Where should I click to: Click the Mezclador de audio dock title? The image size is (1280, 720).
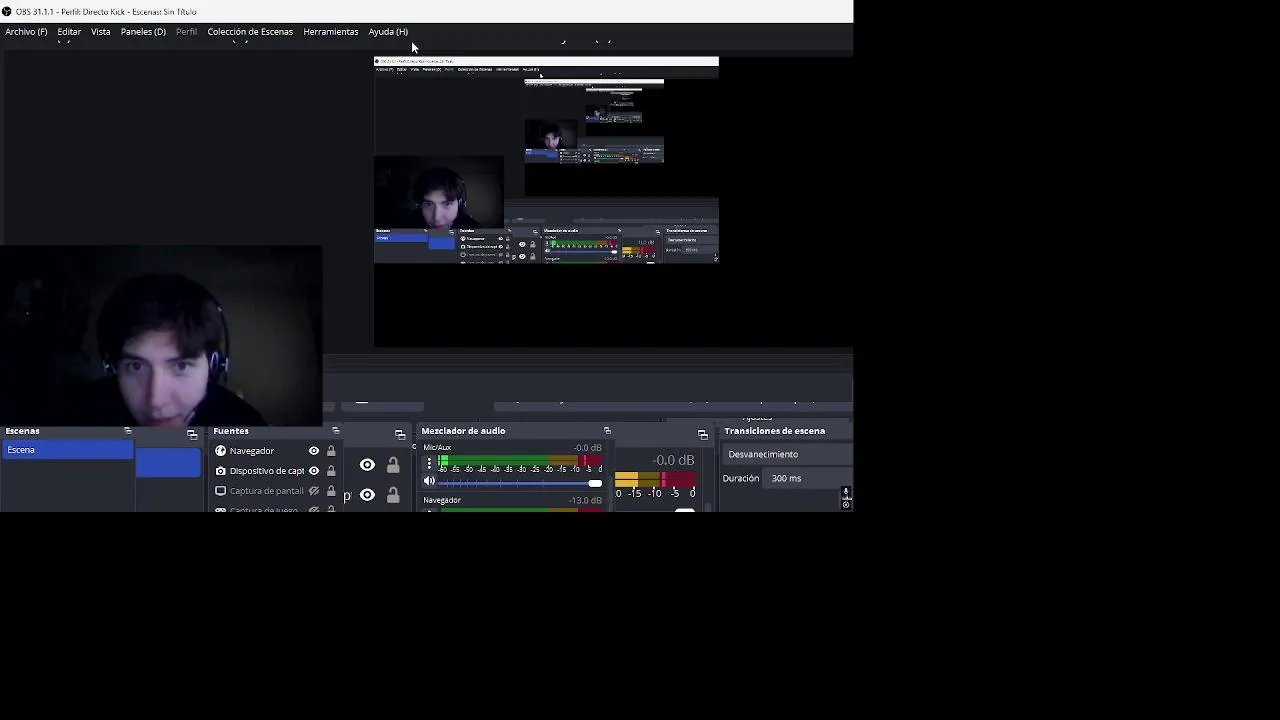(463, 431)
